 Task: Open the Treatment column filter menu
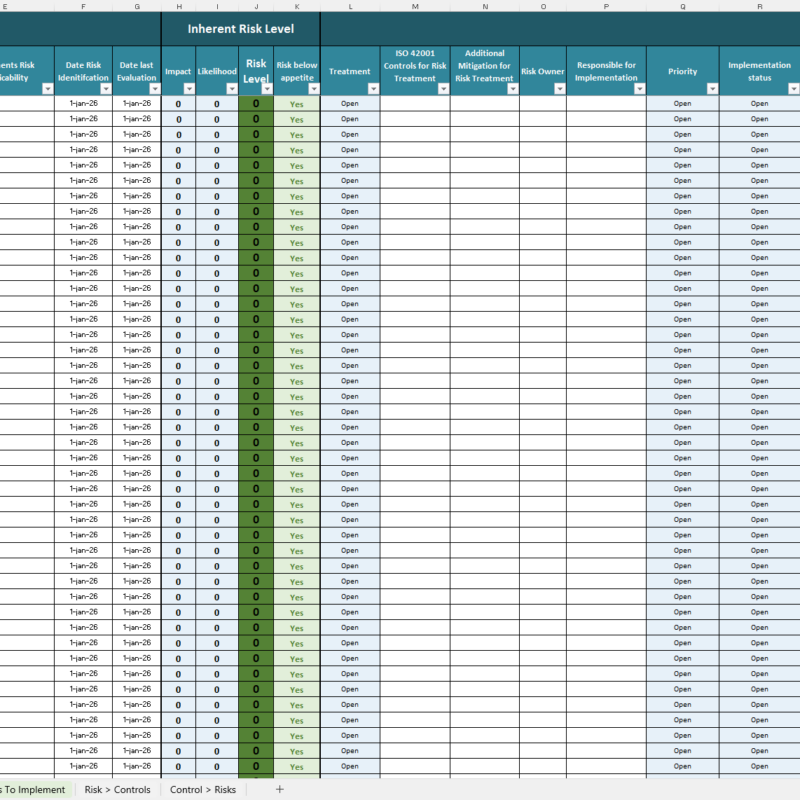pyautogui.click(x=372, y=88)
